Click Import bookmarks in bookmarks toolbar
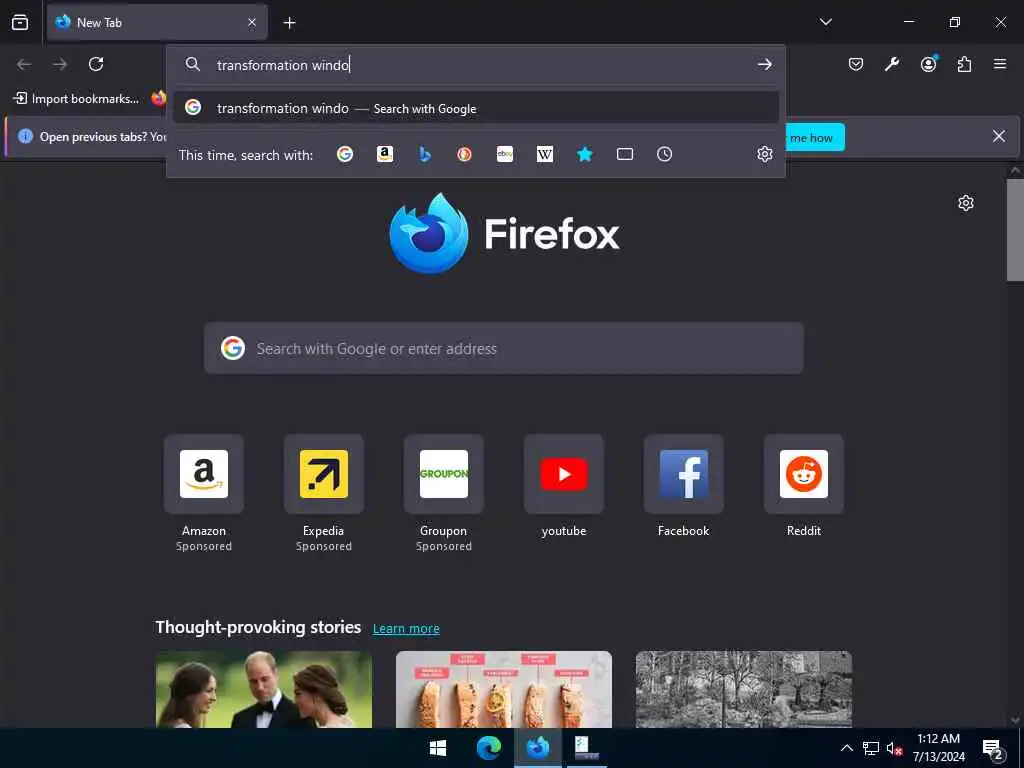This screenshot has width=1024, height=768. (76, 99)
